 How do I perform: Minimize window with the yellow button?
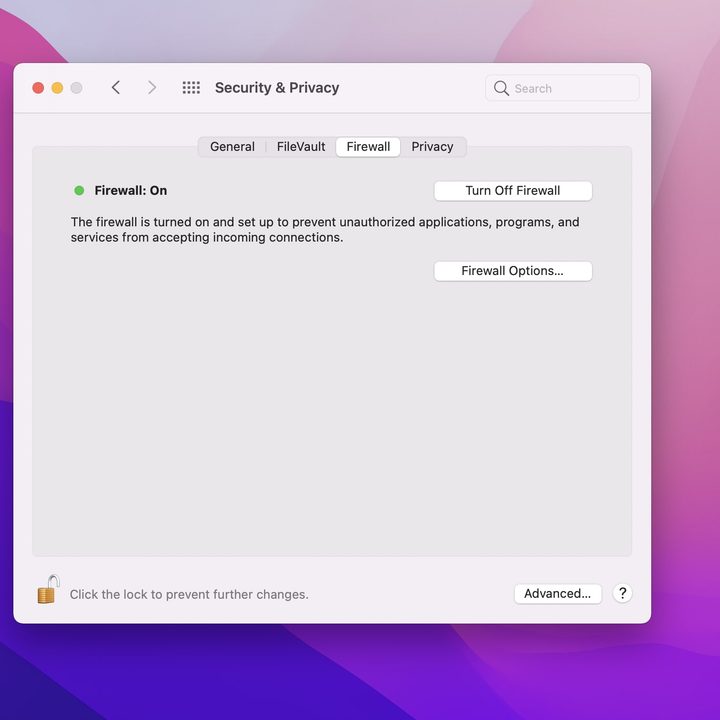tap(57, 88)
